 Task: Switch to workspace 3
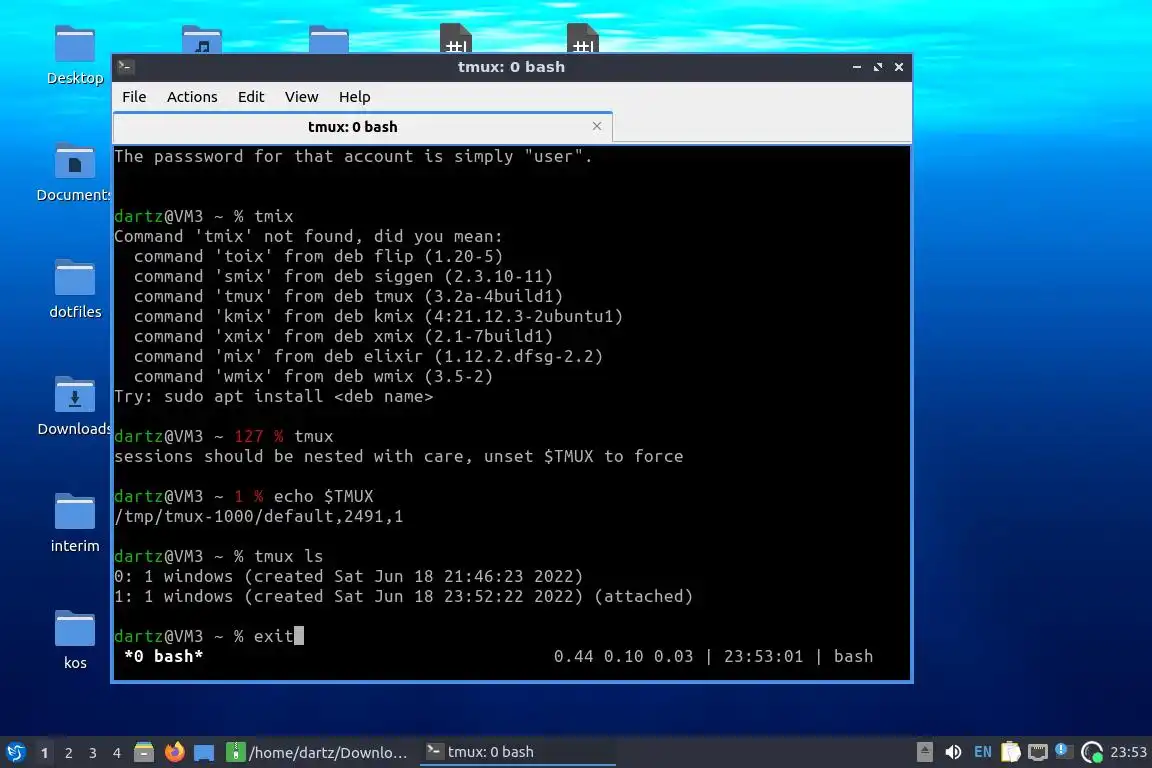(x=93, y=753)
